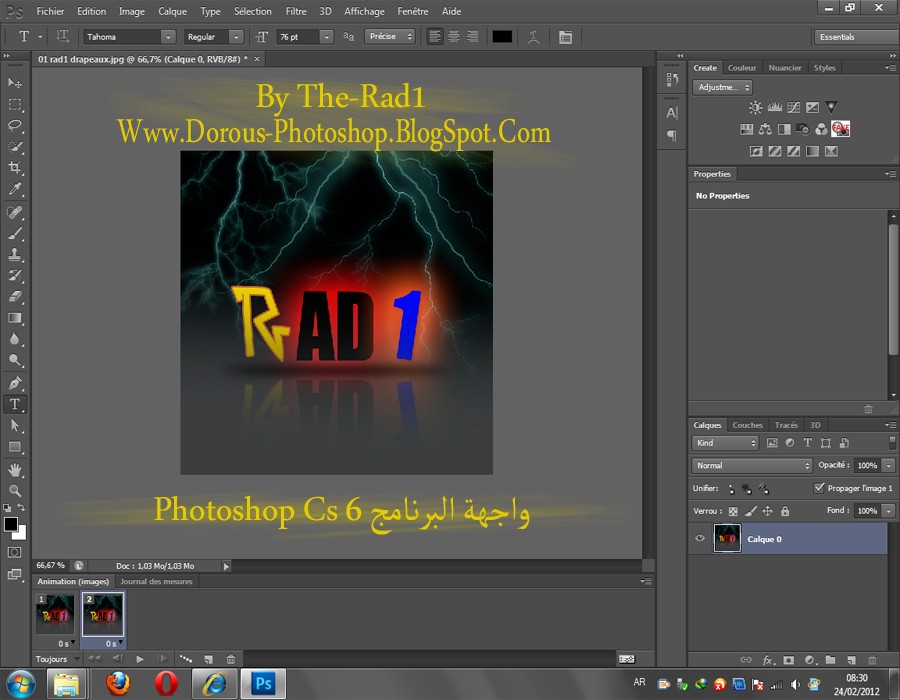Image resolution: width=900 pixels, height=700 pixels.
Task: Select the History Brush tool
Action: pyautogui.click(x=15, y=276)
